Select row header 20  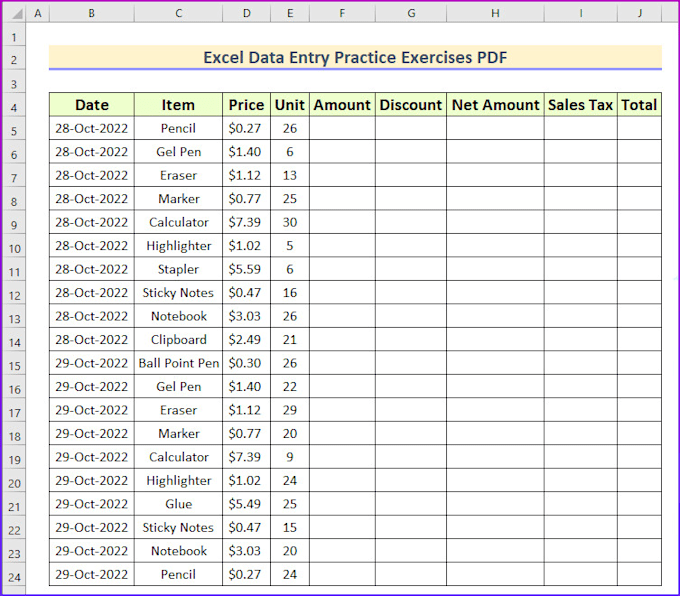tap(13, 482)
